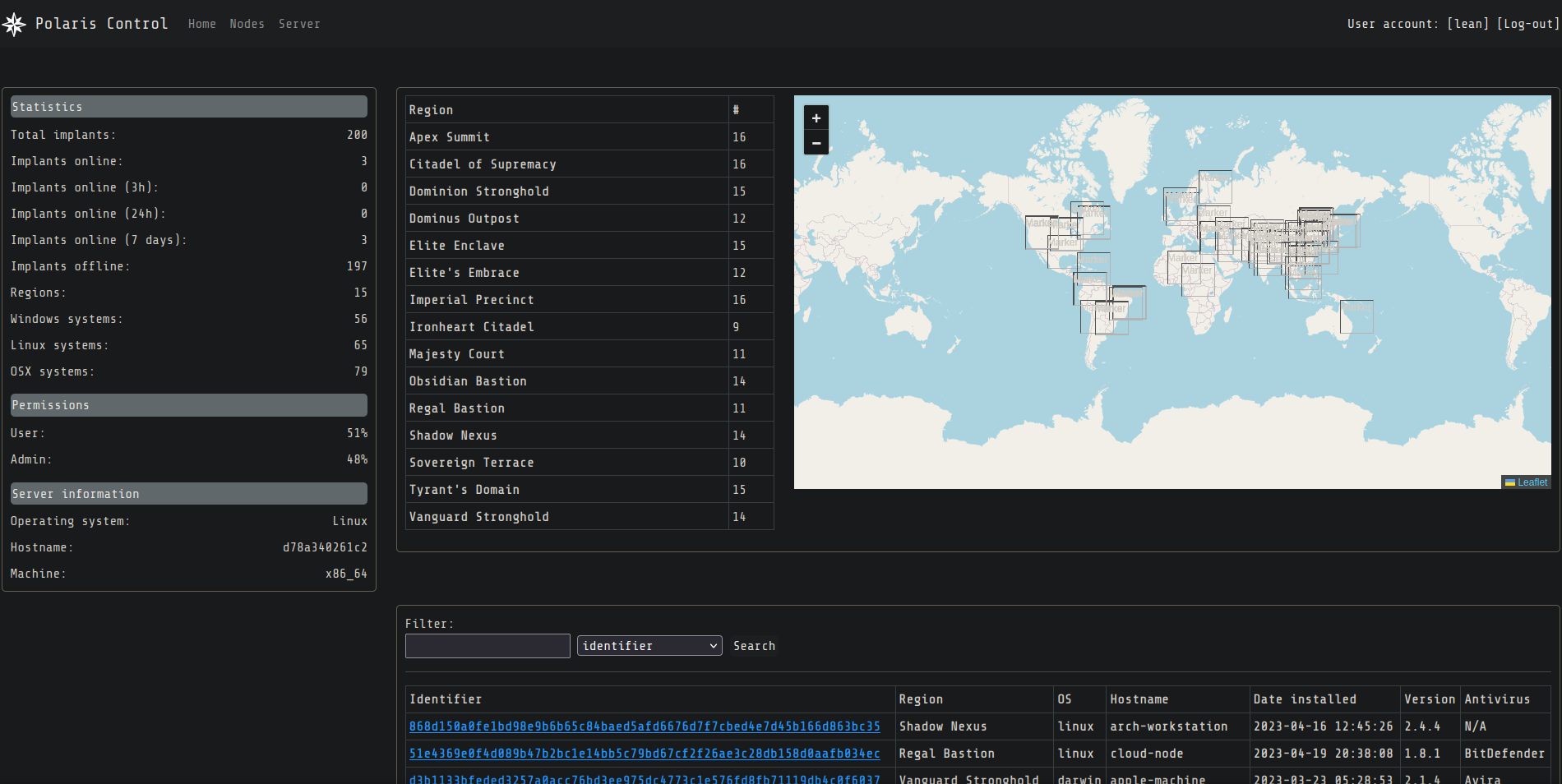Select the Tyrant's Domain region row
Screen dimensions: 1562x784
coord(589,490)
